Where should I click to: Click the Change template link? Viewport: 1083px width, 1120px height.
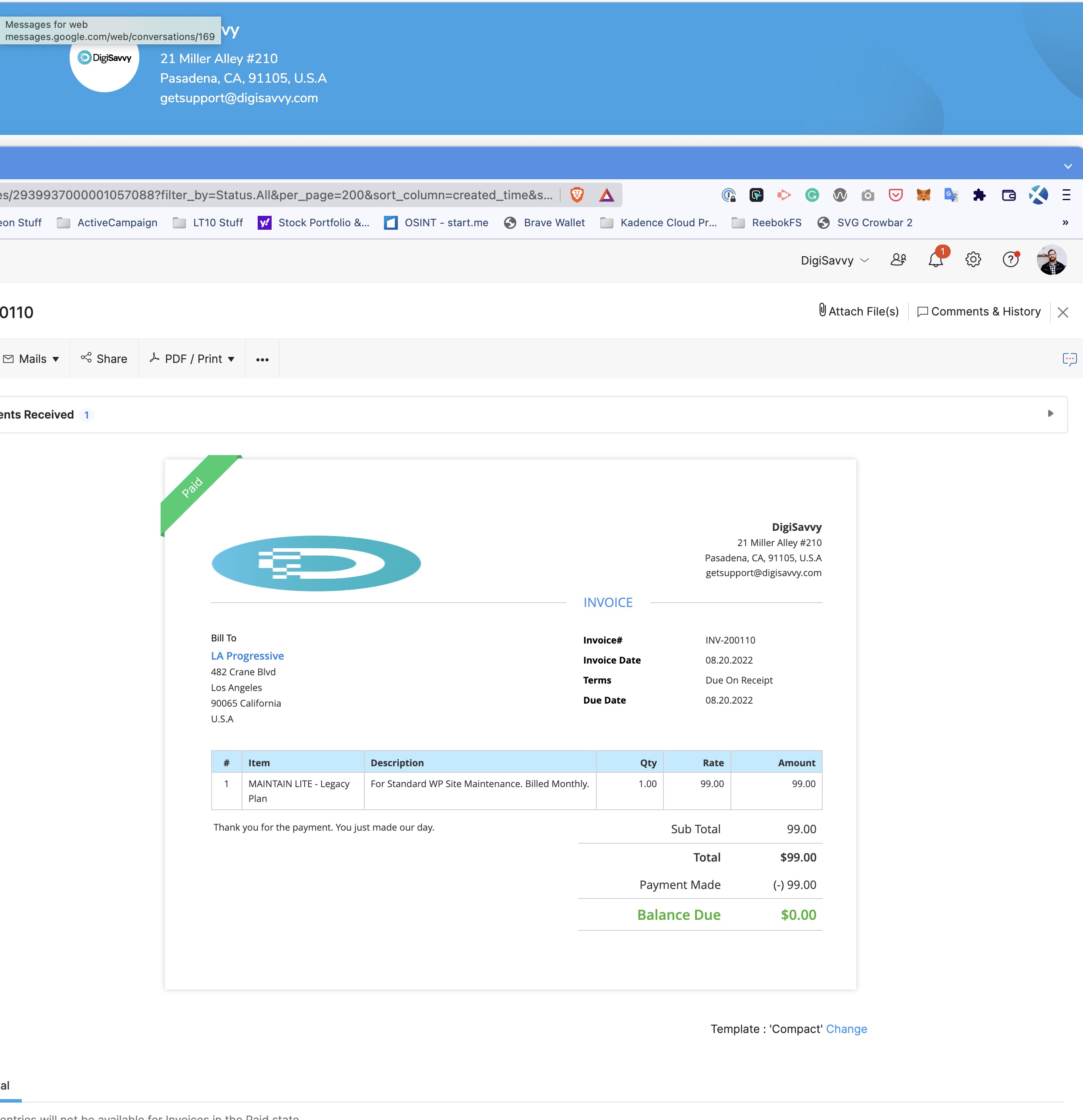[846, 1029]
